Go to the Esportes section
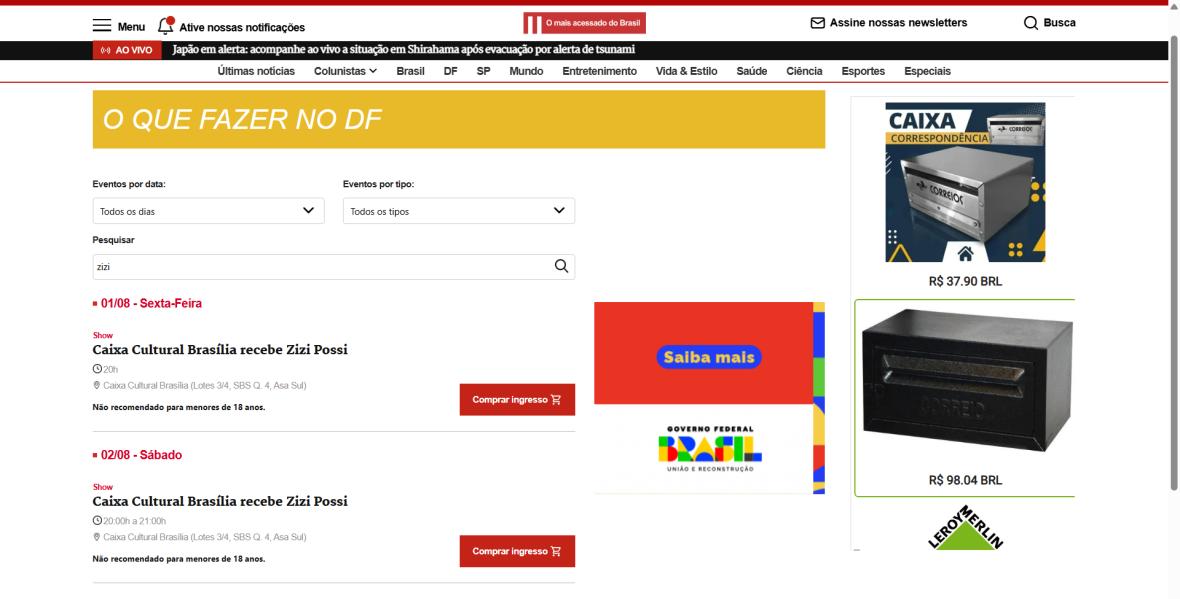Screen dimensions: 1180x599 (863, 71)
